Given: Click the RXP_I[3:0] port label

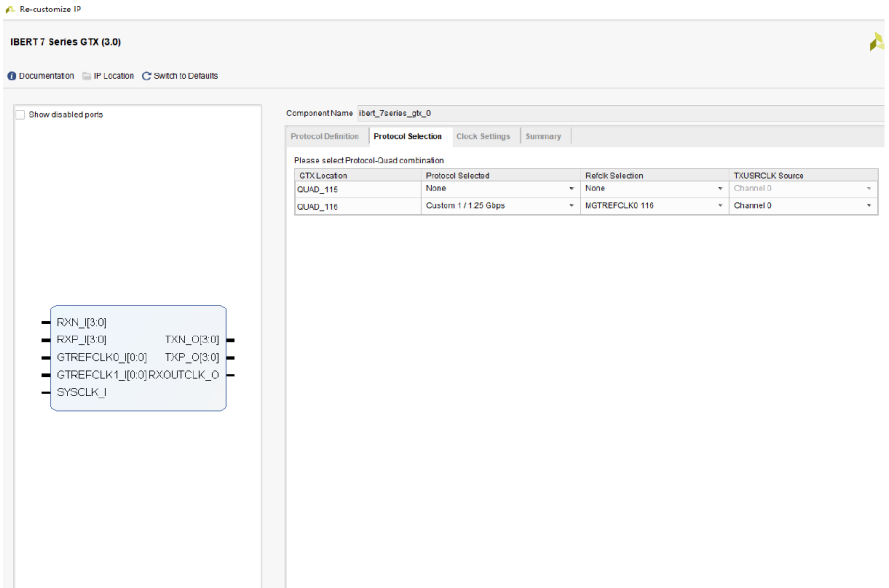Looking at the screenshot, I should coord(81,340).
